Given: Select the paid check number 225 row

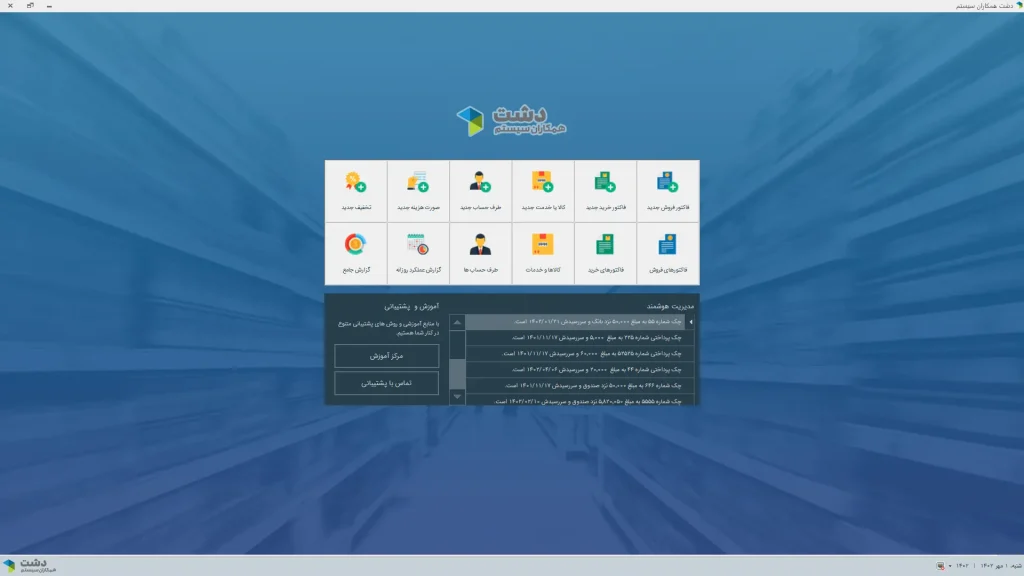Looking at the screenshot, I should pos(575,337).
